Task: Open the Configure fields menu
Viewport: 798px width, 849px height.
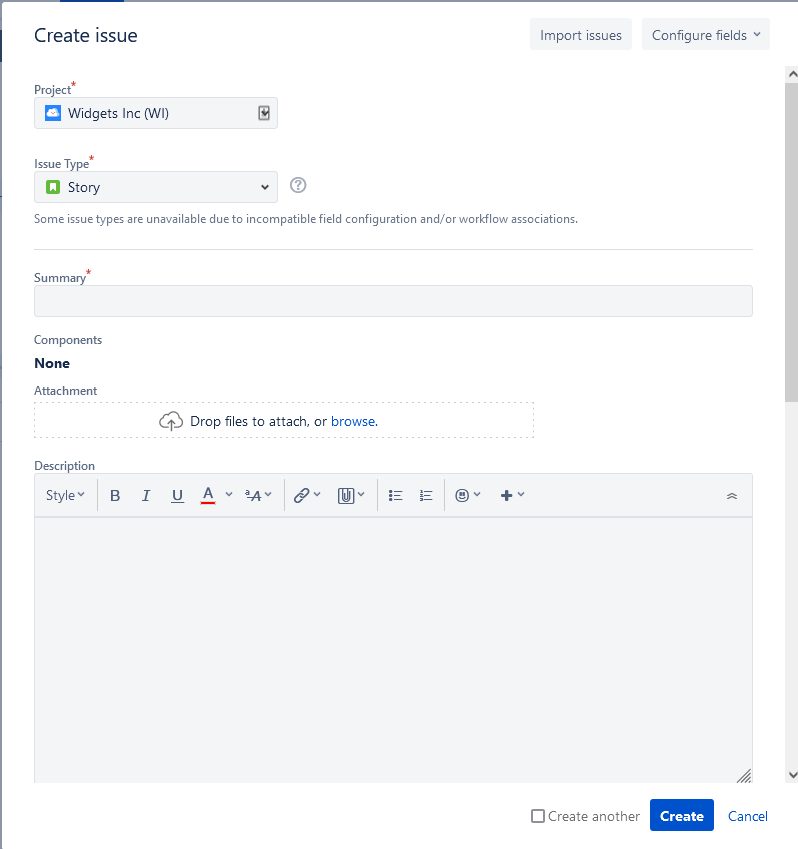Action: click(705, 35)
